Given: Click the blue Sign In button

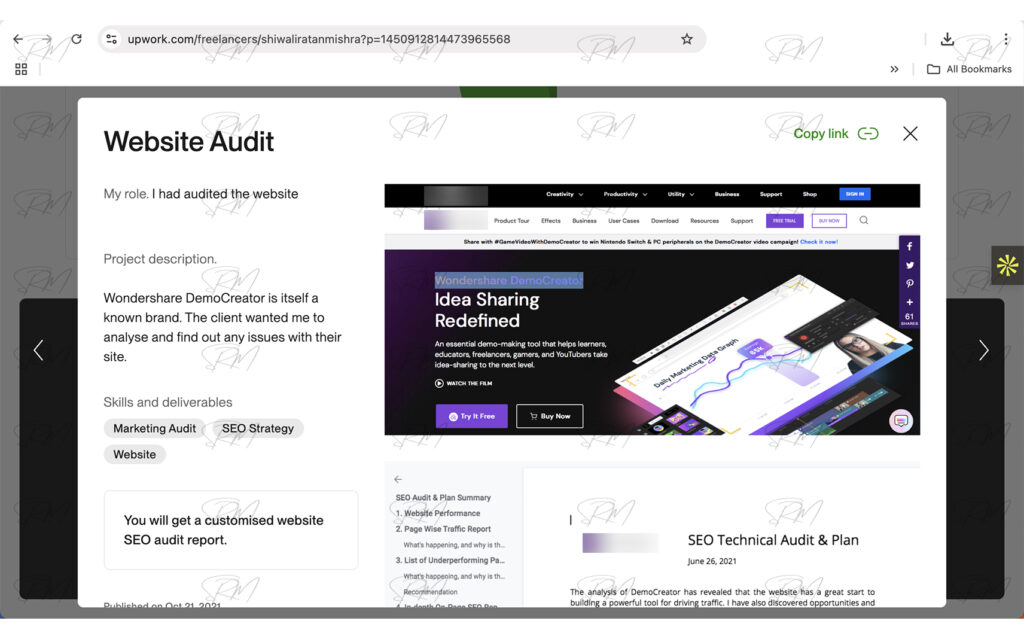Looking at the screenshot, I should (x=854, y=194).
